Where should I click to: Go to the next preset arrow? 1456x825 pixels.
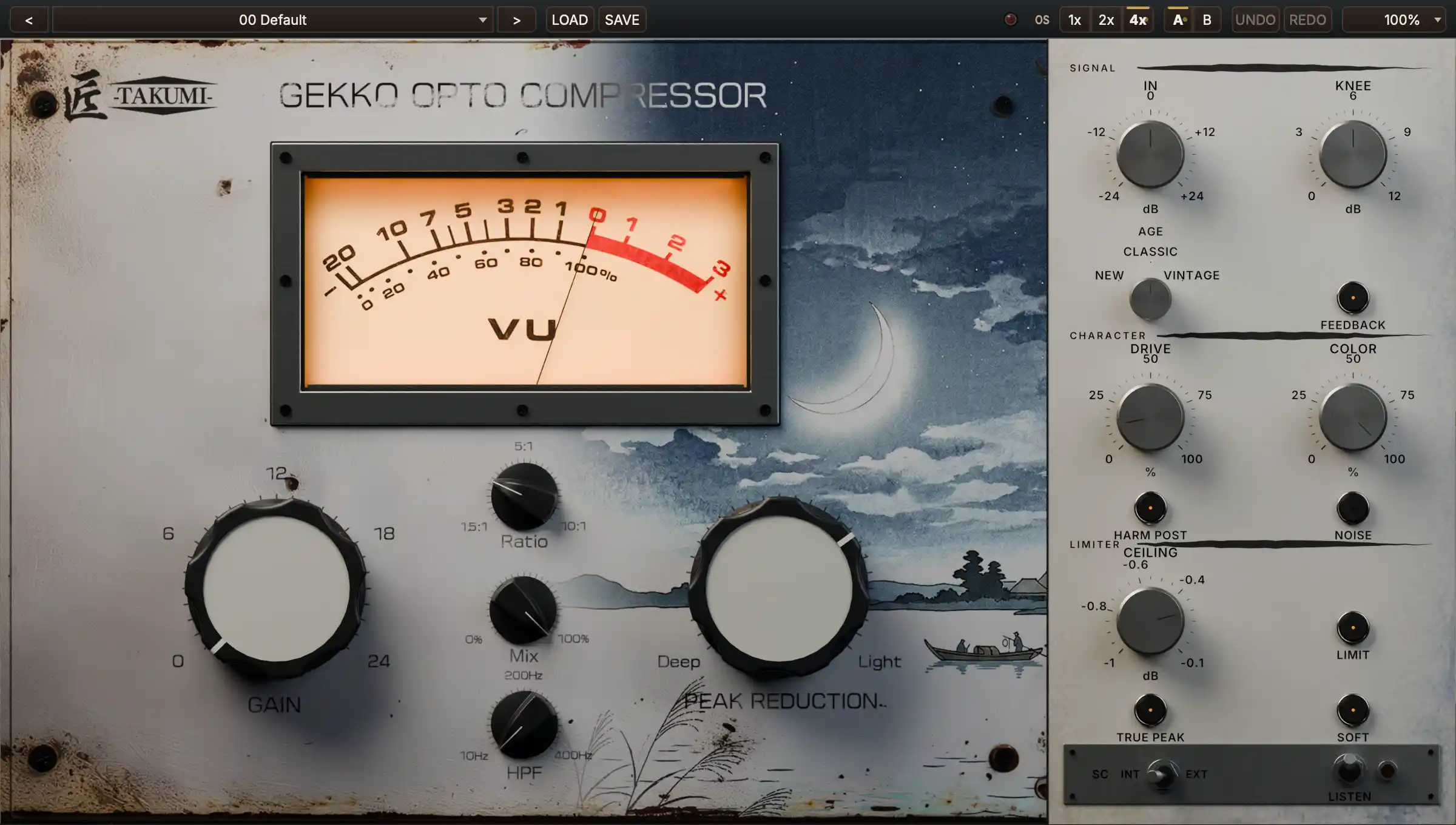pyautogui.click(x=516, y=20)
